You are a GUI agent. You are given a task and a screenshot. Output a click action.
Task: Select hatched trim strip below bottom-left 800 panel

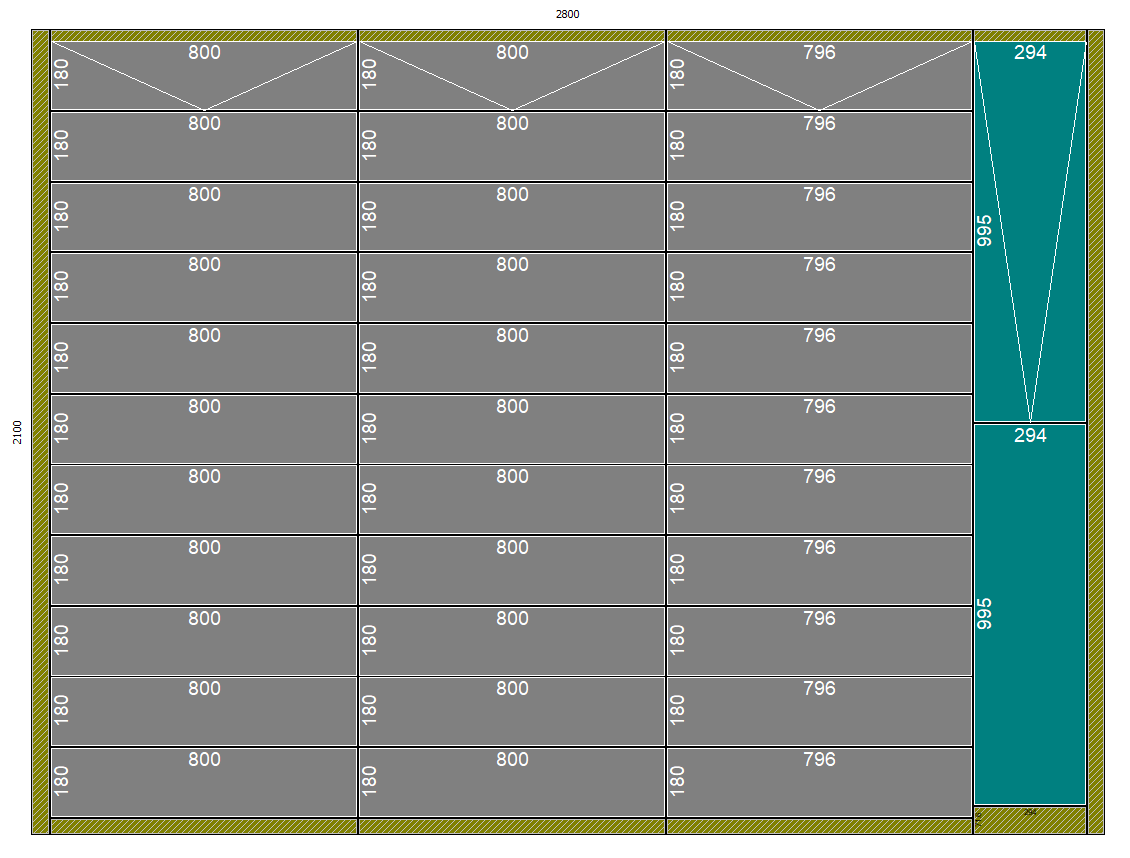[x=204, y=826]
